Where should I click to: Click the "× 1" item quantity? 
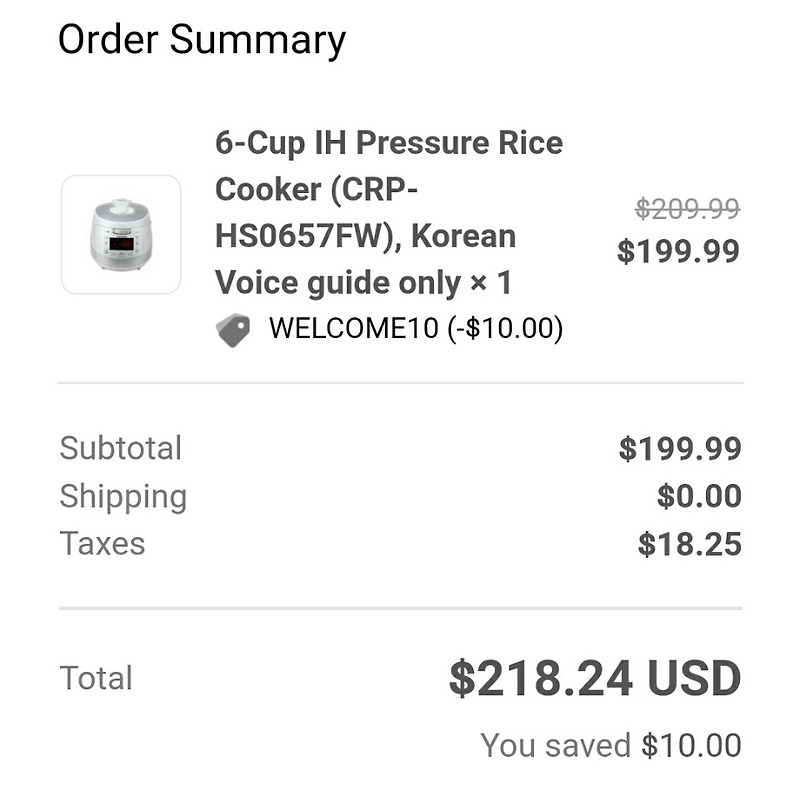tap(490, 283)
